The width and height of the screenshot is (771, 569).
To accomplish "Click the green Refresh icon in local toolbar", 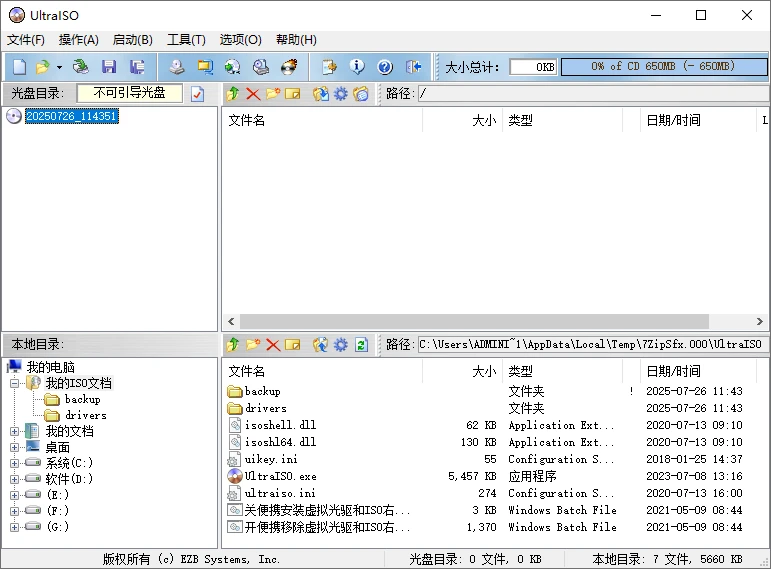I will tap(361, 345).
